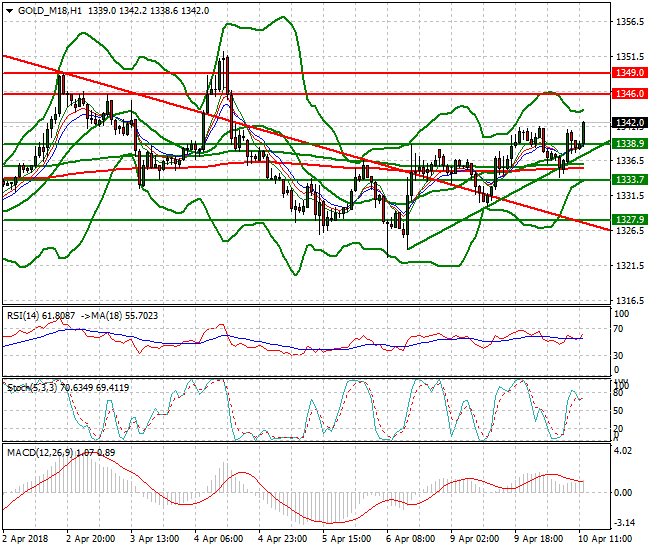
Task: Click the MACD scale value 4.02
Action: [623, 451]
